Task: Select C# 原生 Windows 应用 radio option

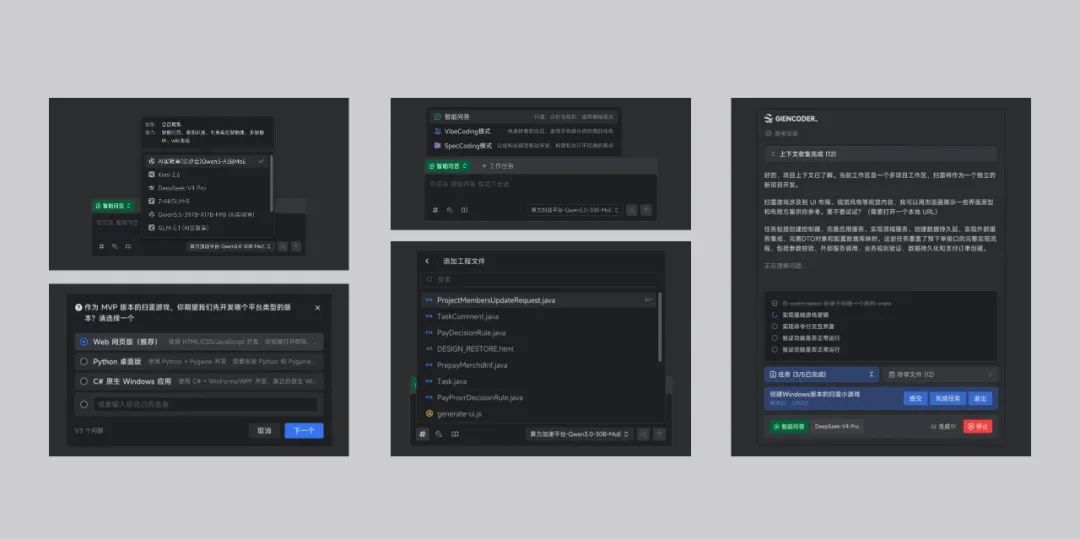Action: click(84, 381)
